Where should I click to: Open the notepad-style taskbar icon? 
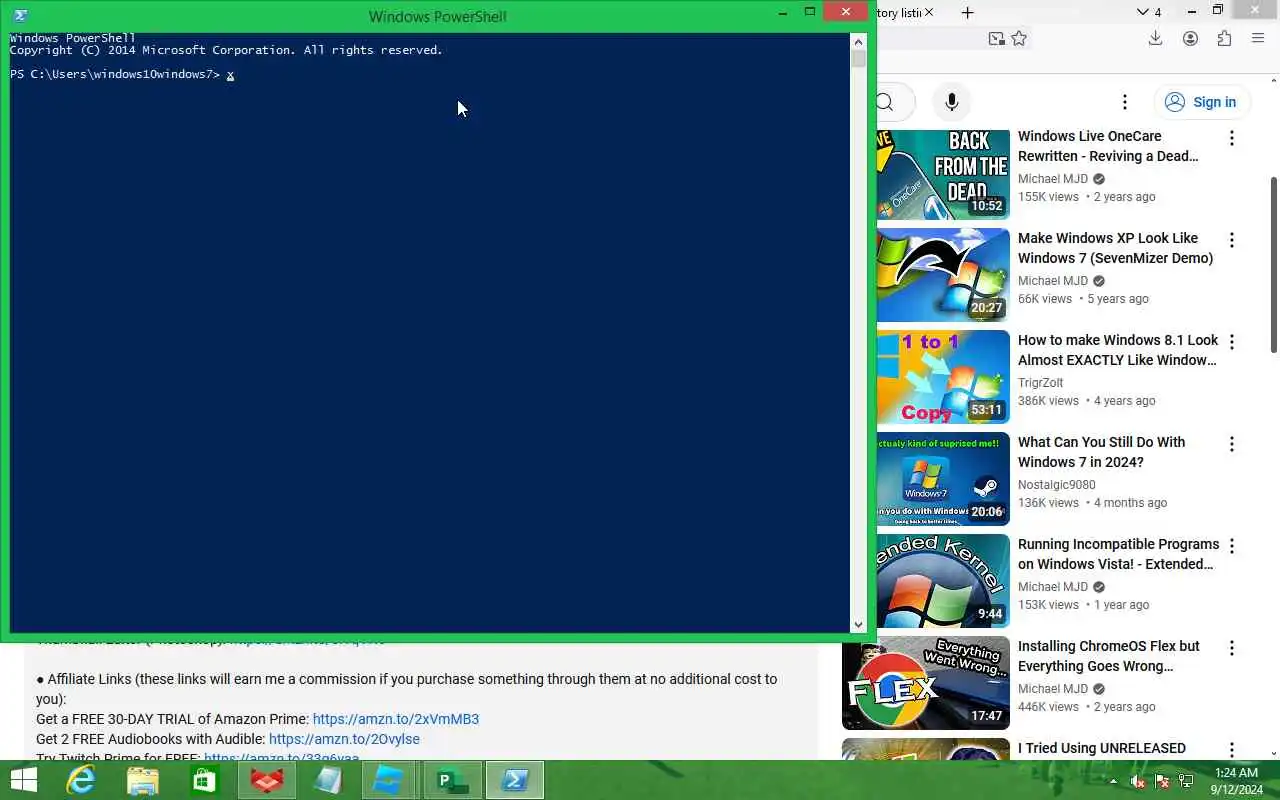pos(328,780)
